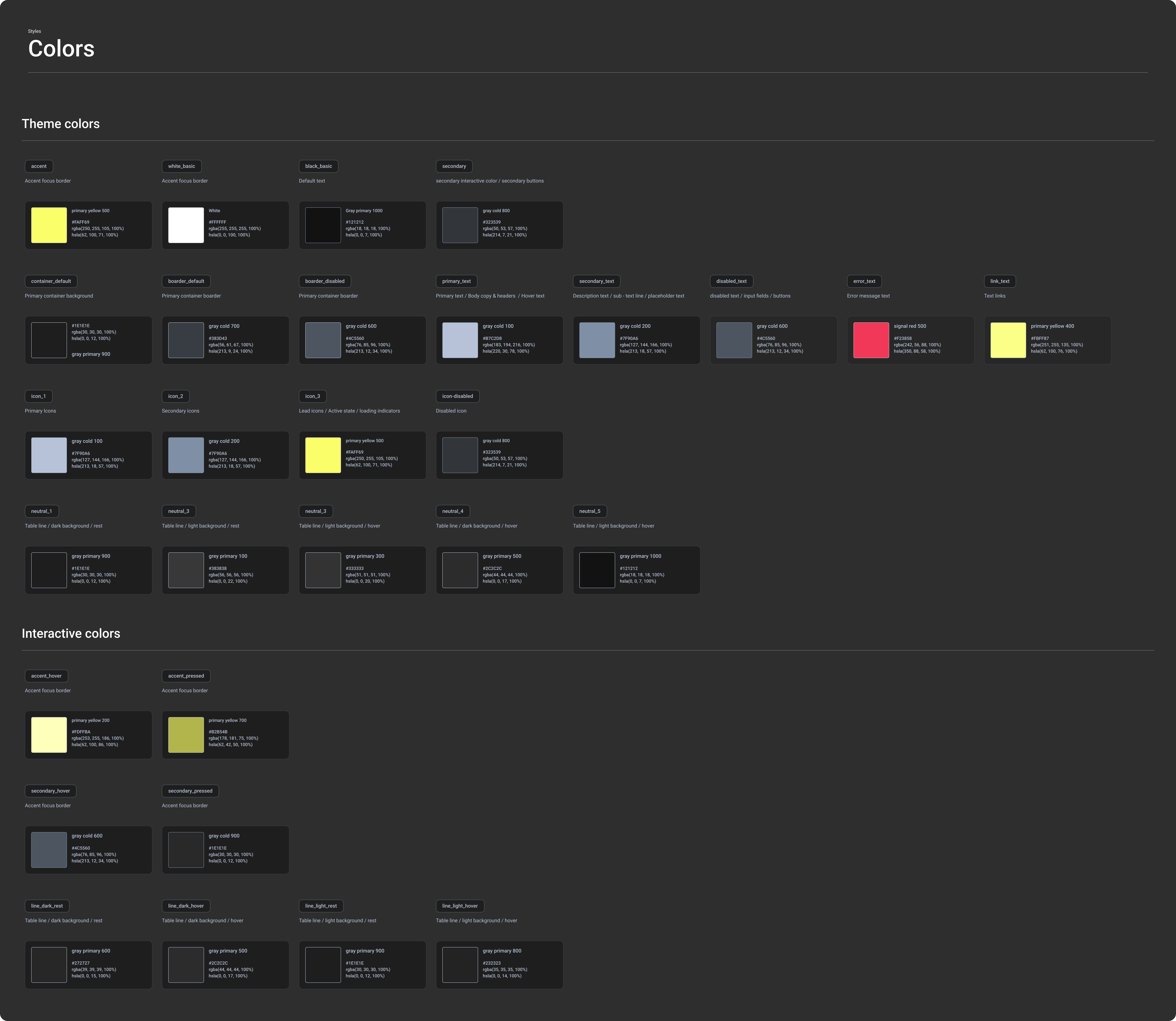Select the 'Error message text' description
This screenshot has width=1176, height=1021.
pos(868,296)
